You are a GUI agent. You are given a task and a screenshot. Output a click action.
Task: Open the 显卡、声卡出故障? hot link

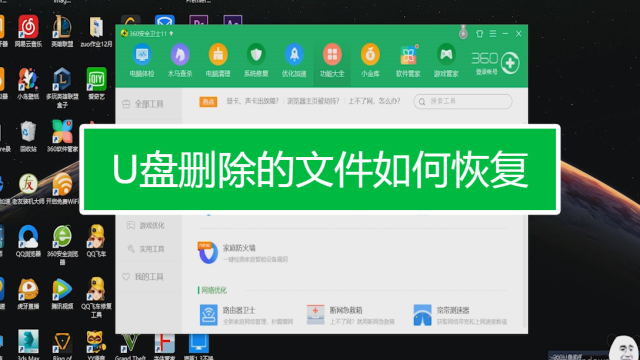[252, 101]
